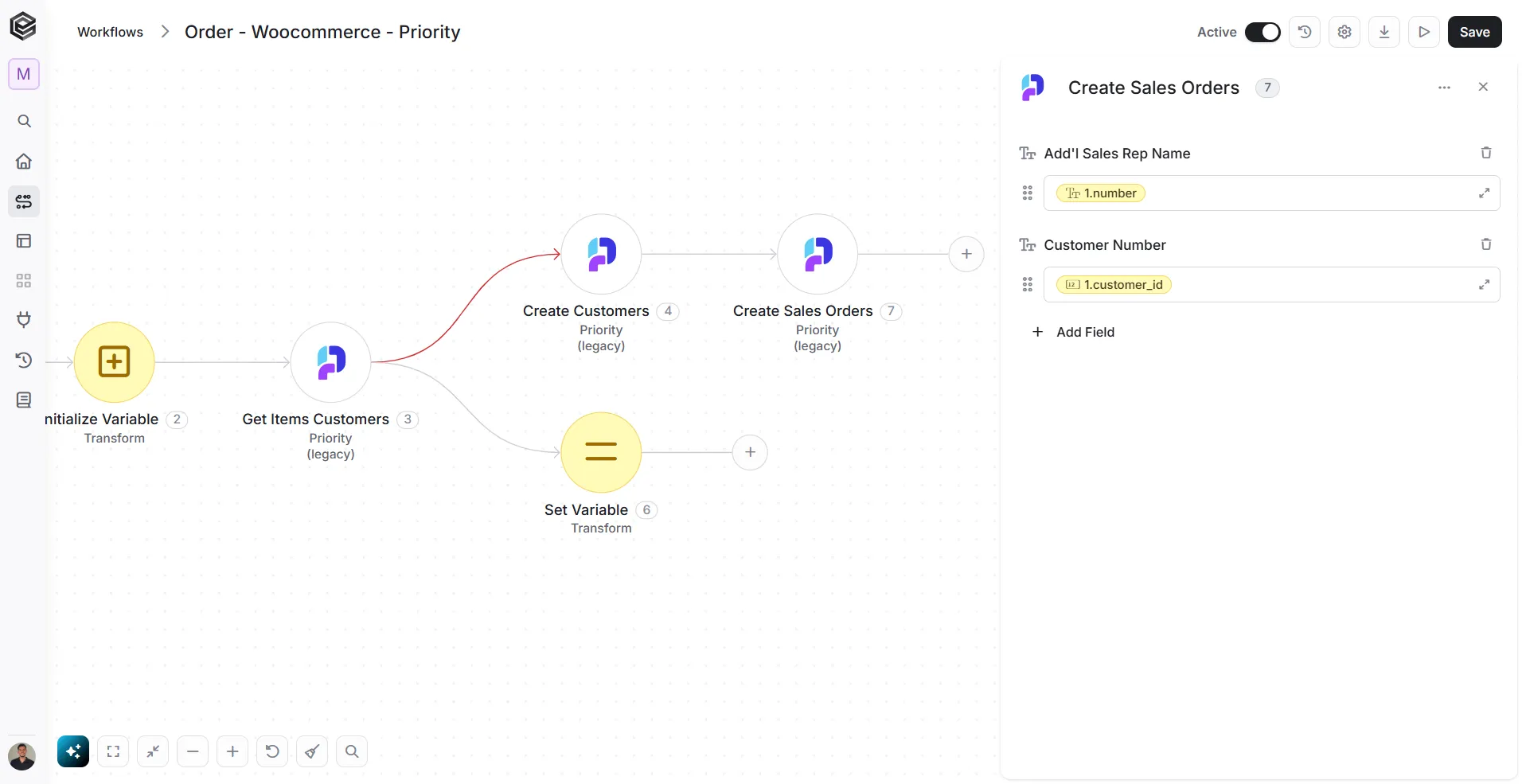
Task: Open the three-dots menu for Create Sales Orders
Action: tap(1444, 88)
